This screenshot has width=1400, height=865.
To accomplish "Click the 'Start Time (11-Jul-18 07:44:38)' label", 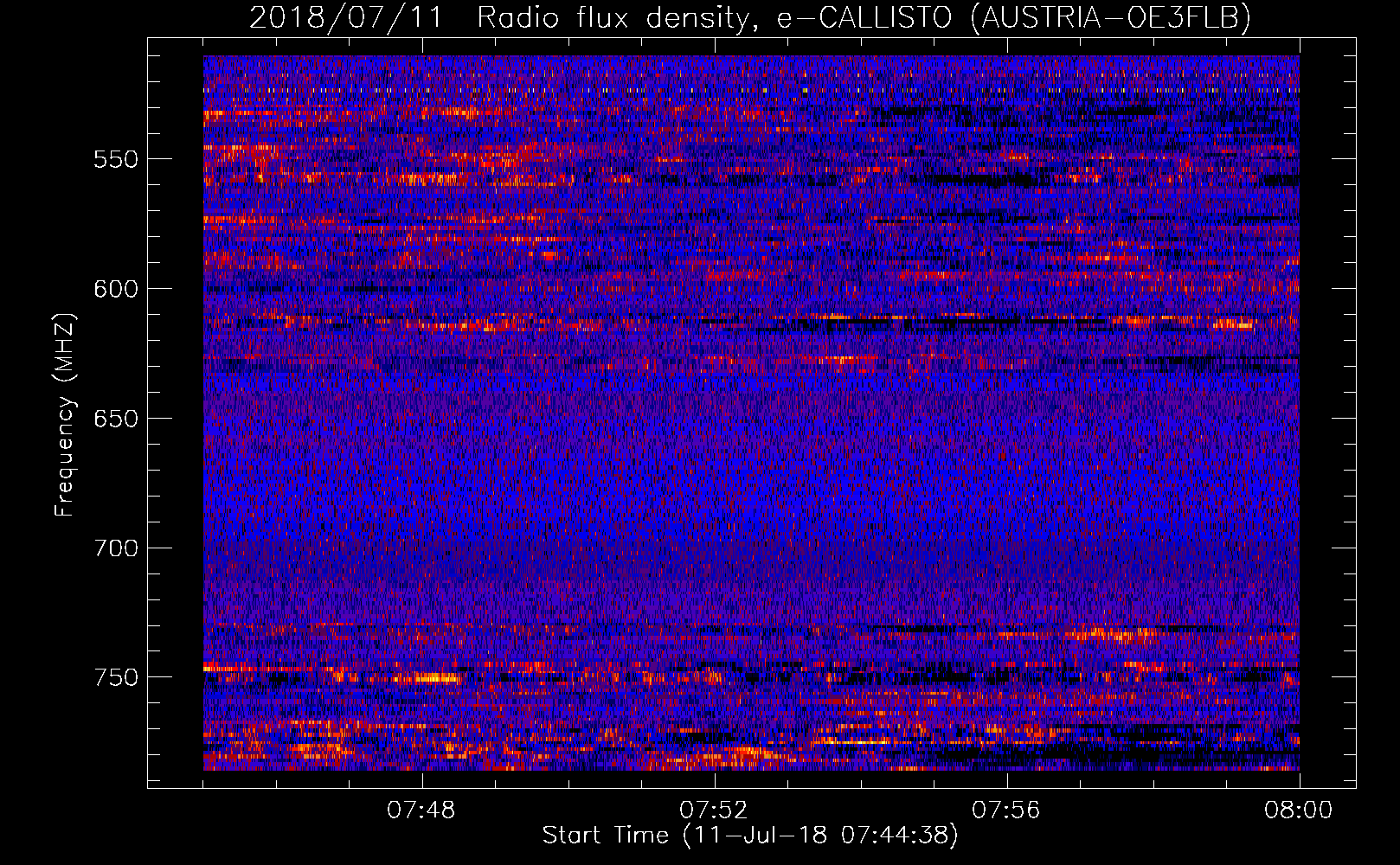I will 750,836.
